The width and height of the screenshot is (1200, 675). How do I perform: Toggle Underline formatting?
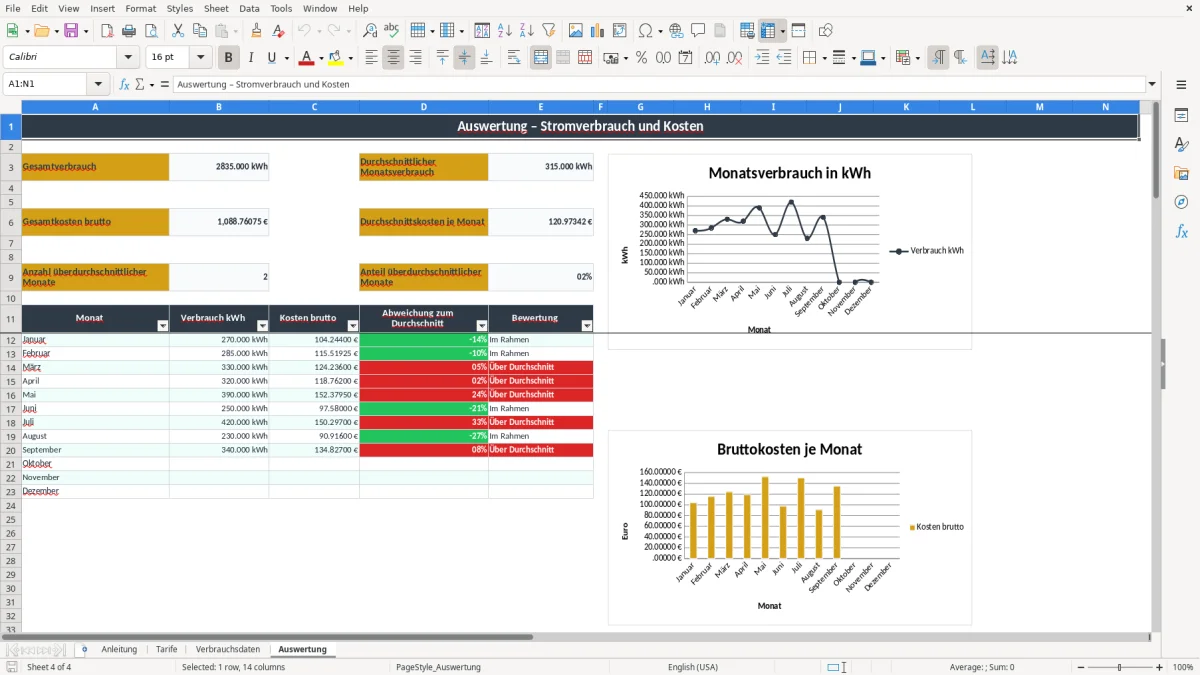click(271, 58)
